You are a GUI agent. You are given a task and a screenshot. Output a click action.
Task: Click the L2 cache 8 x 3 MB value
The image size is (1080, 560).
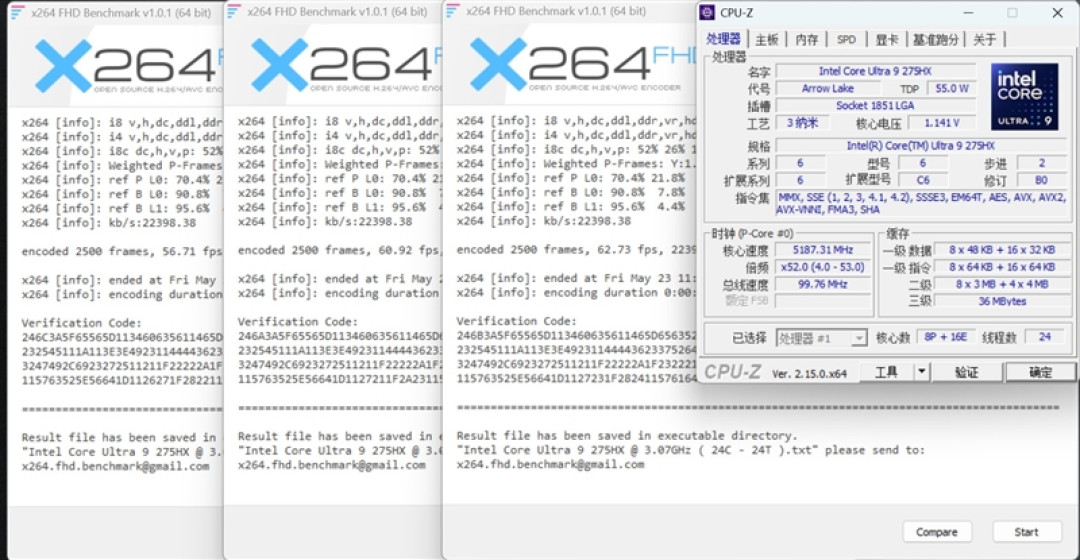[1001, 284]
